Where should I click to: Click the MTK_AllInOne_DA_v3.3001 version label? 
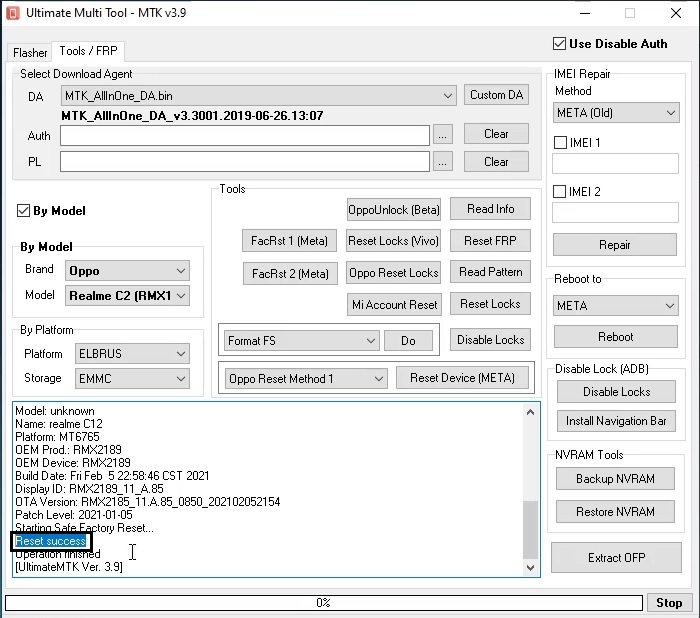coord(192,116)
